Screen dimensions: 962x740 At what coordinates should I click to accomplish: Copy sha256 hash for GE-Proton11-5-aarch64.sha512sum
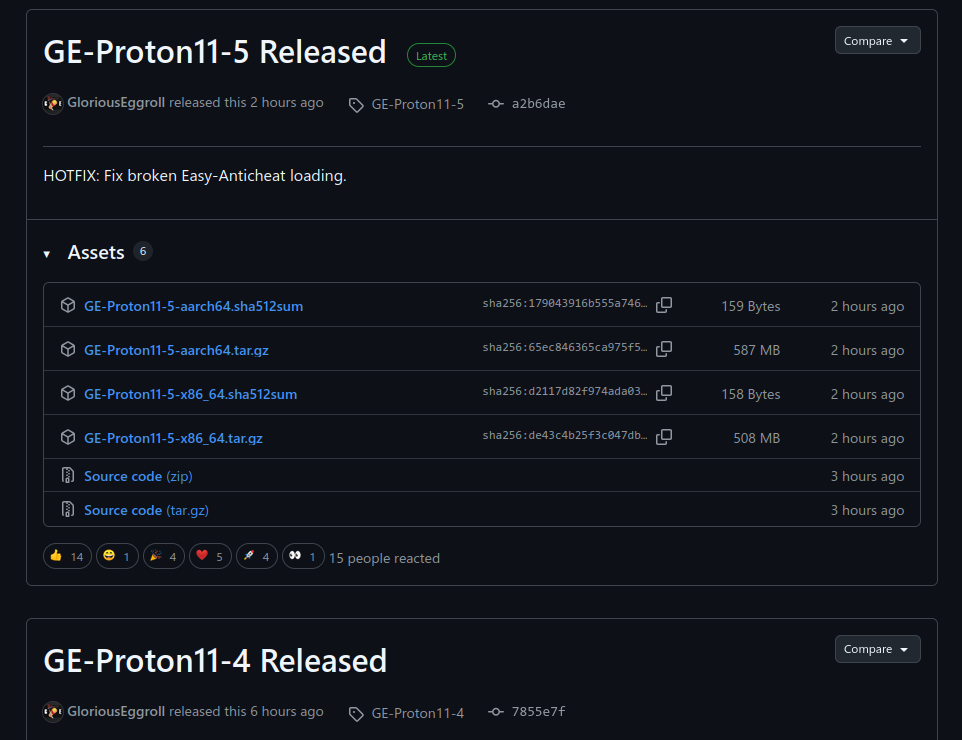point(664,305)
